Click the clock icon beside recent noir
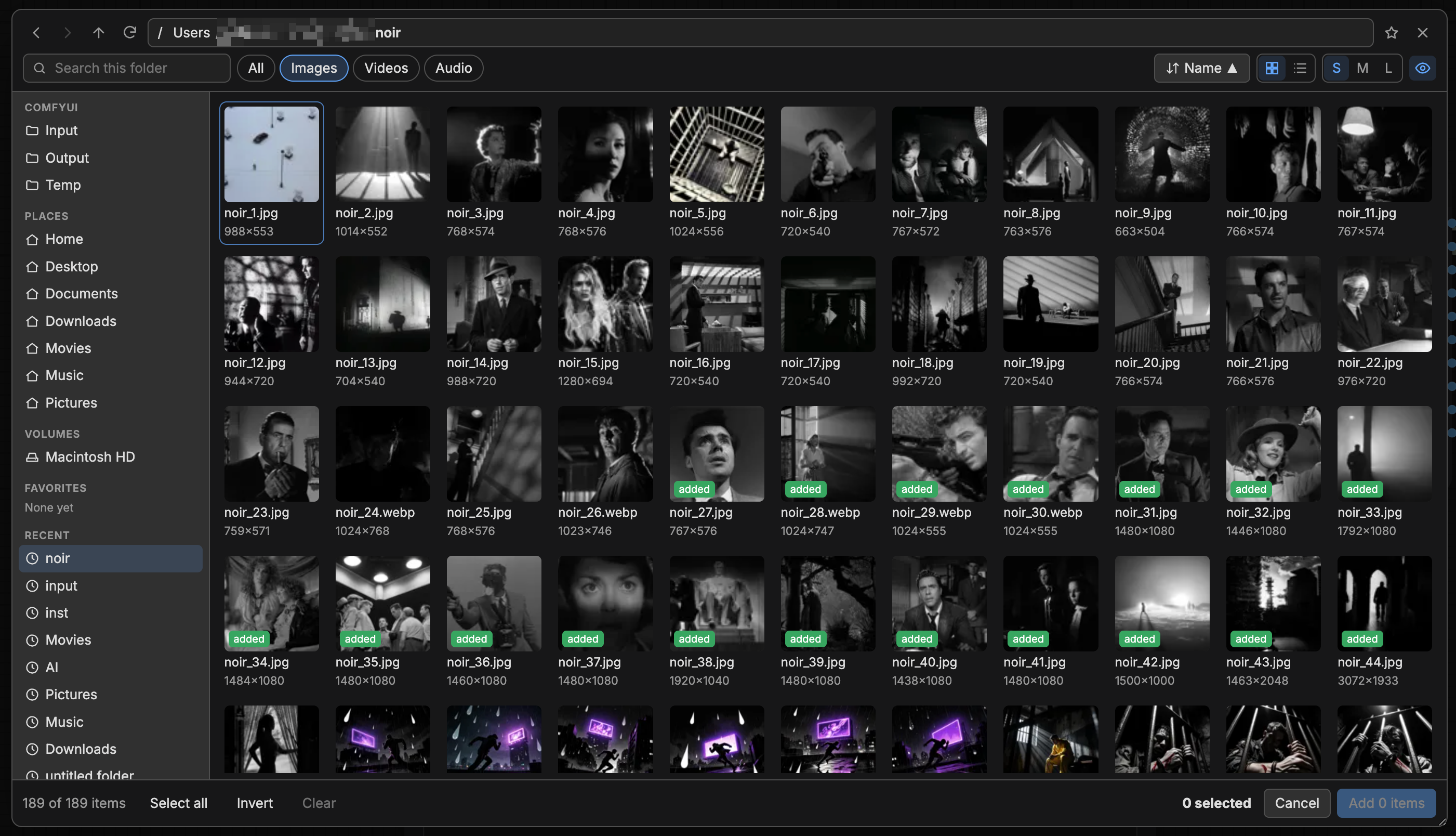This screenshot has width=1456, height=836. click(32, 558)
